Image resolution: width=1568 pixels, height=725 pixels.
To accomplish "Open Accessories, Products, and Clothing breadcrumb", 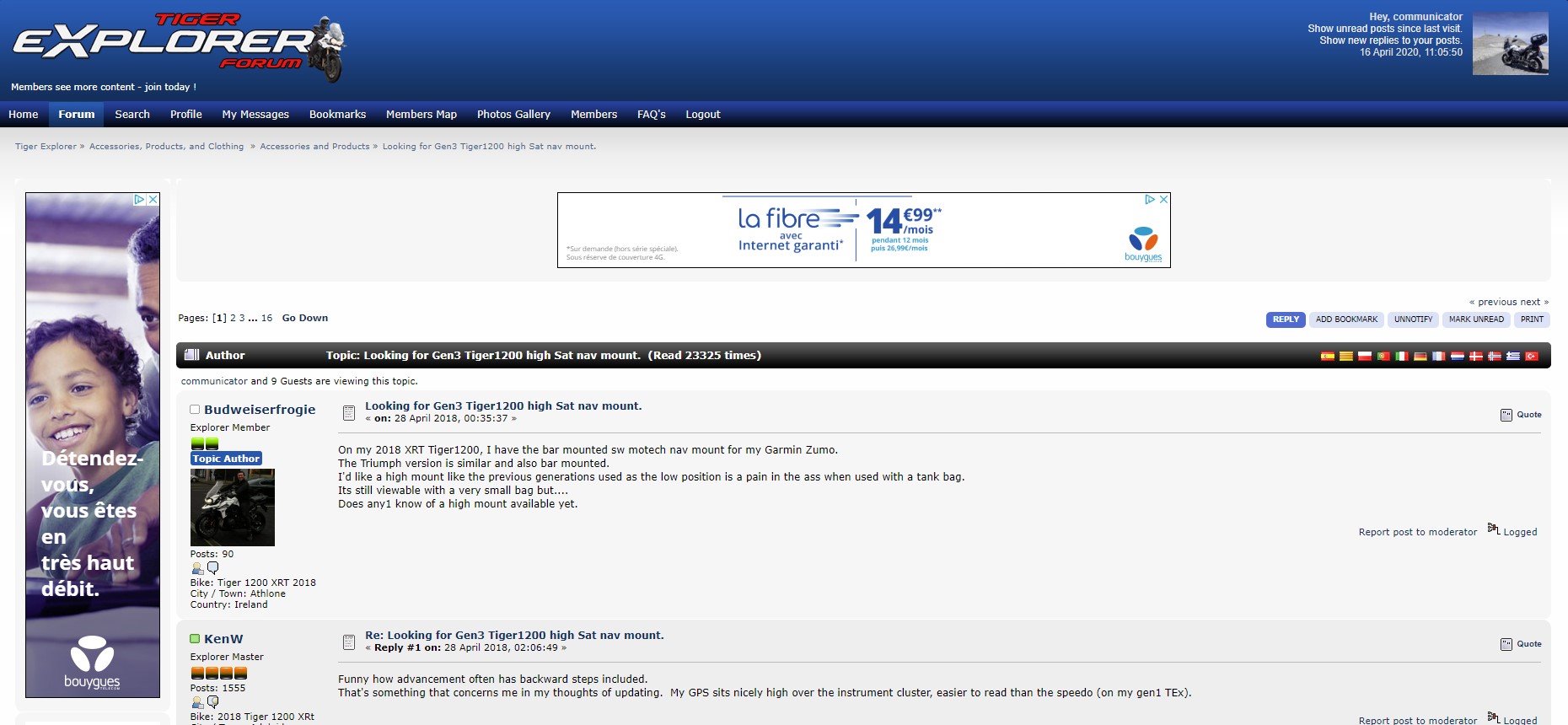I will click(x=166, y=147).
